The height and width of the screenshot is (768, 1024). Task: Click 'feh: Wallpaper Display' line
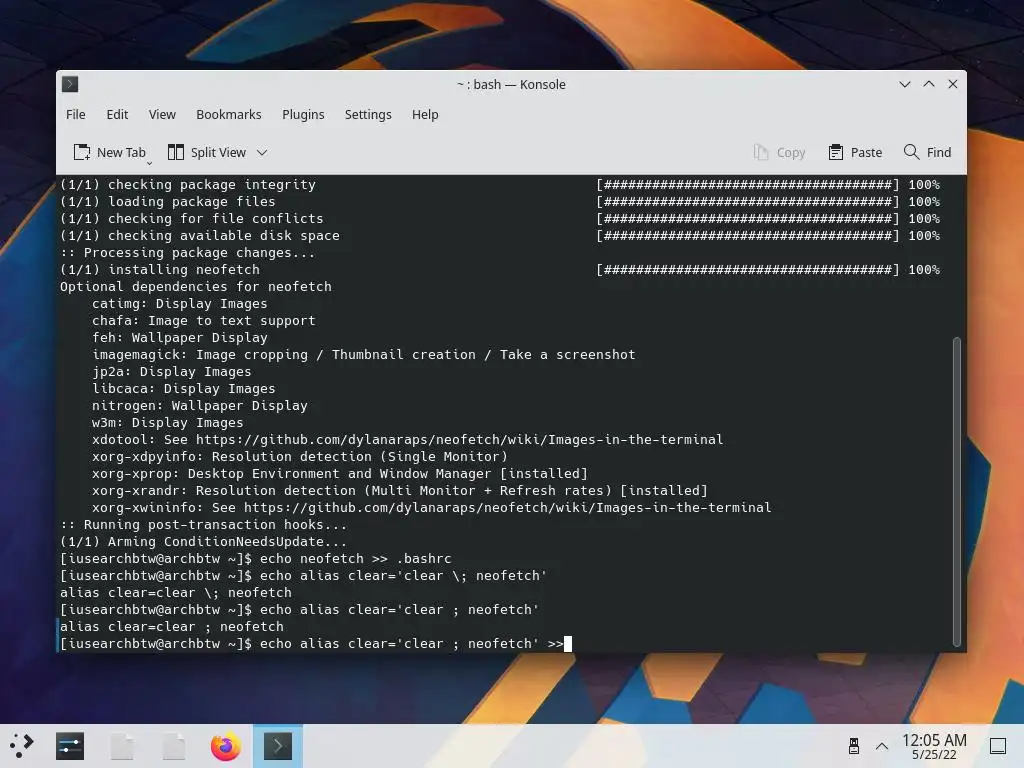click(x=180, y=338)
